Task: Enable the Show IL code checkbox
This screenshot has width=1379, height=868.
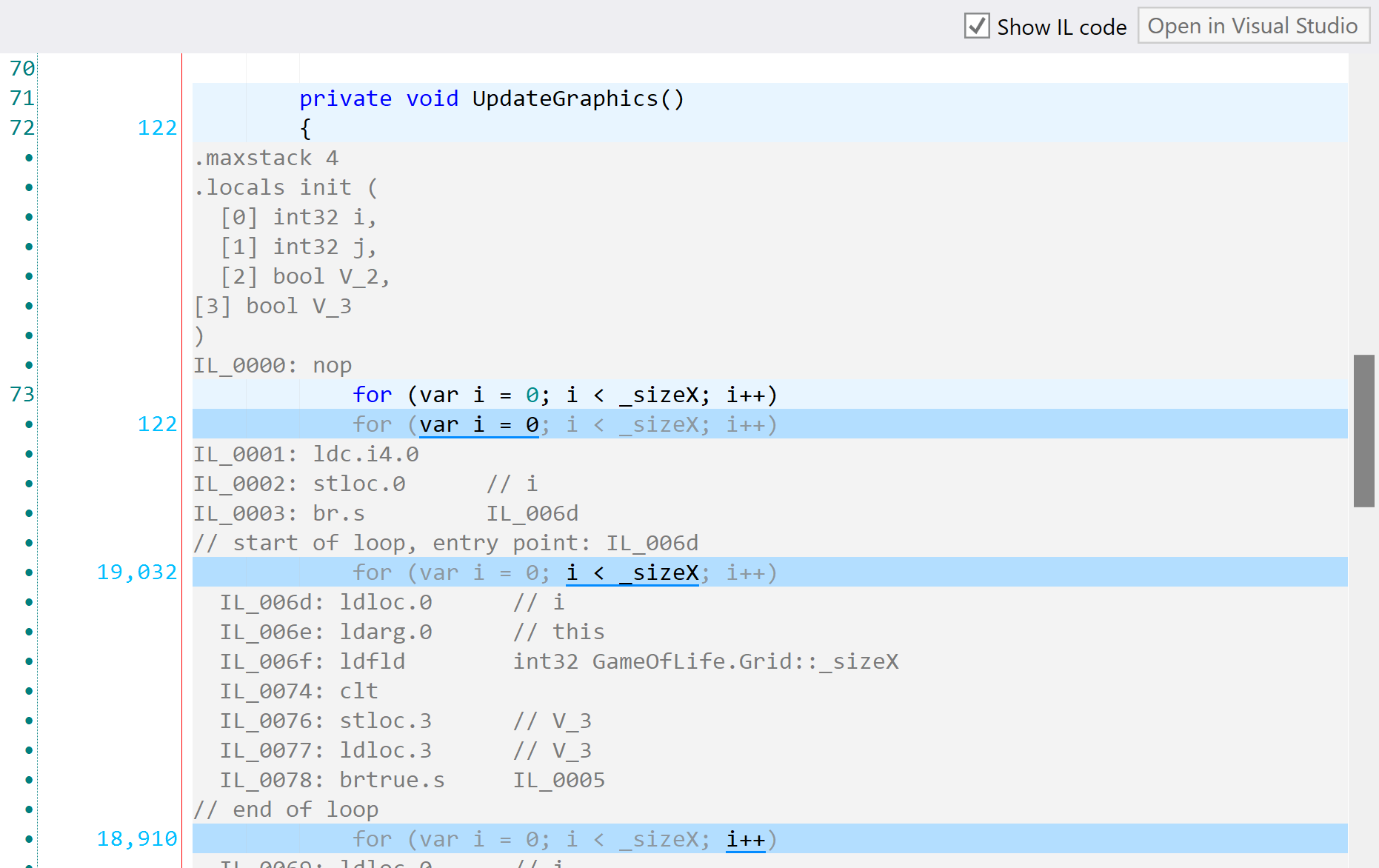Action: tap(976, 26)
